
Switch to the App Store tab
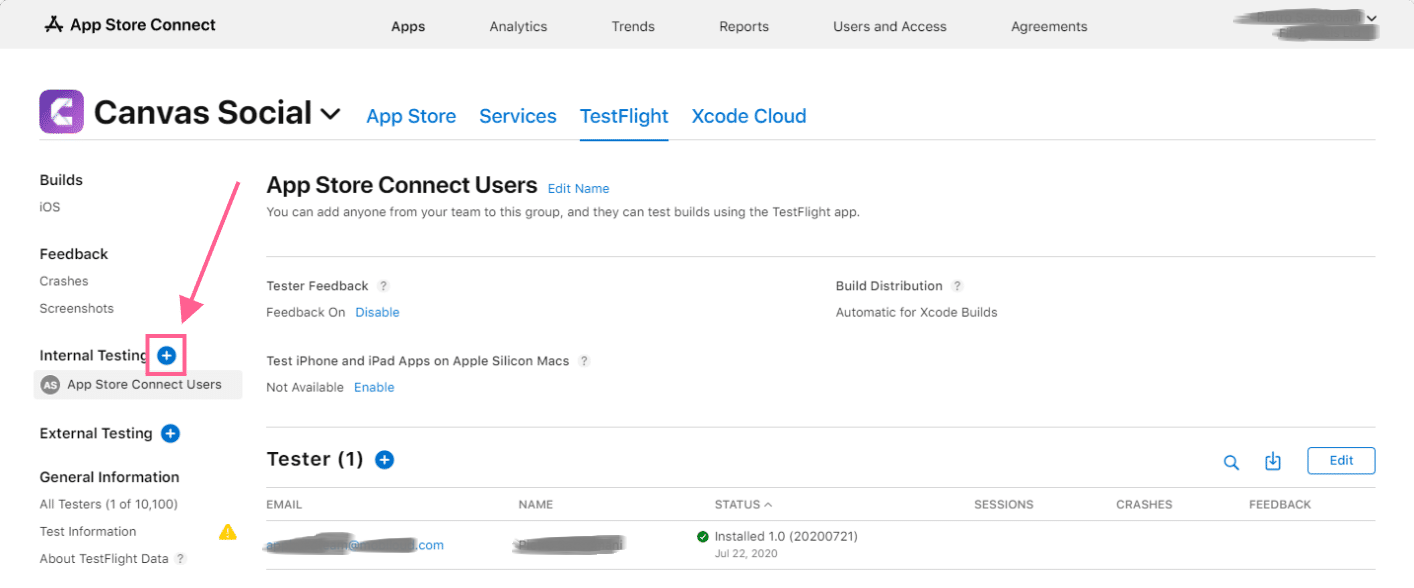[411, 116]
